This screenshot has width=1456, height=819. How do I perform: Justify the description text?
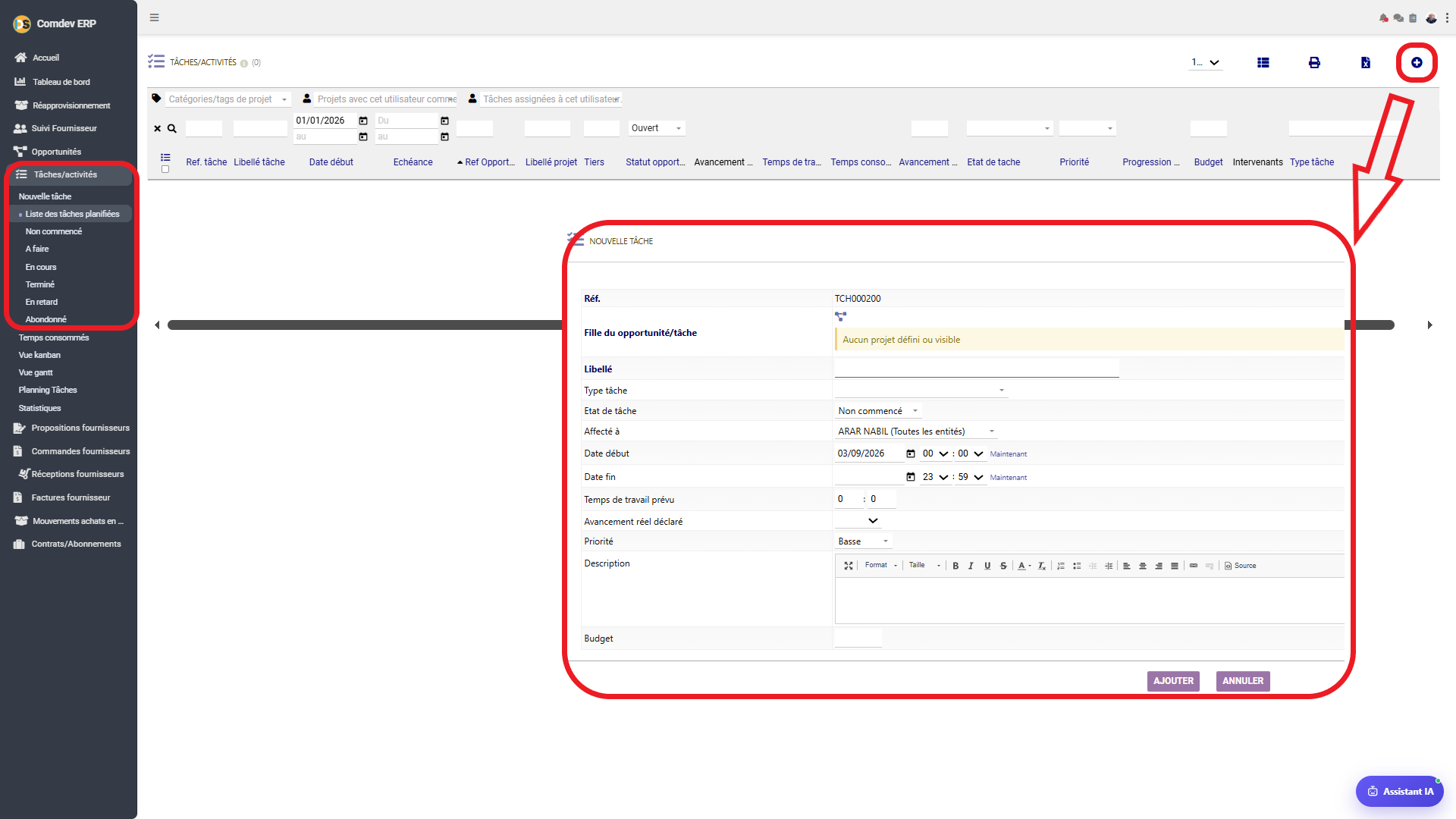tap(1175, 566)
